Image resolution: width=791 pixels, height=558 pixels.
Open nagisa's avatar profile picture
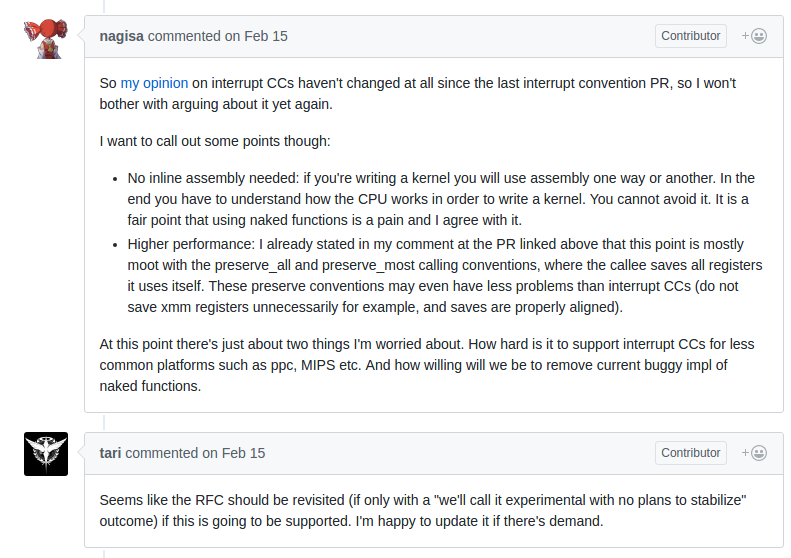[x=46, y=38]
